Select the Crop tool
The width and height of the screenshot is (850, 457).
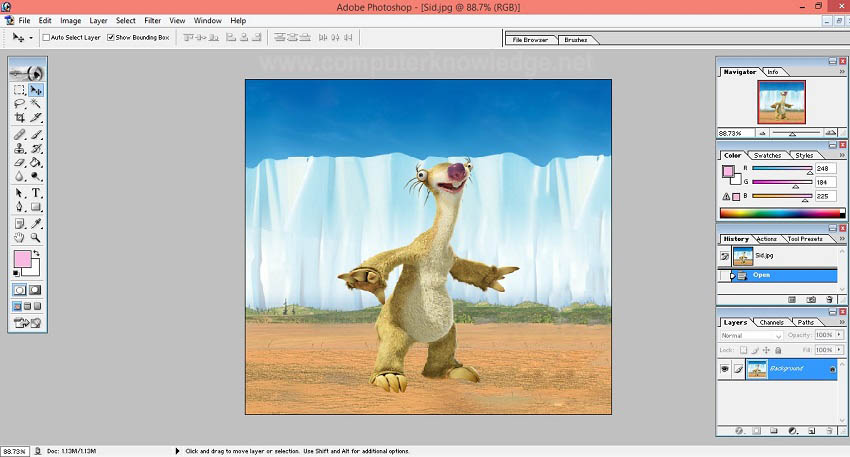coord(20,117)
